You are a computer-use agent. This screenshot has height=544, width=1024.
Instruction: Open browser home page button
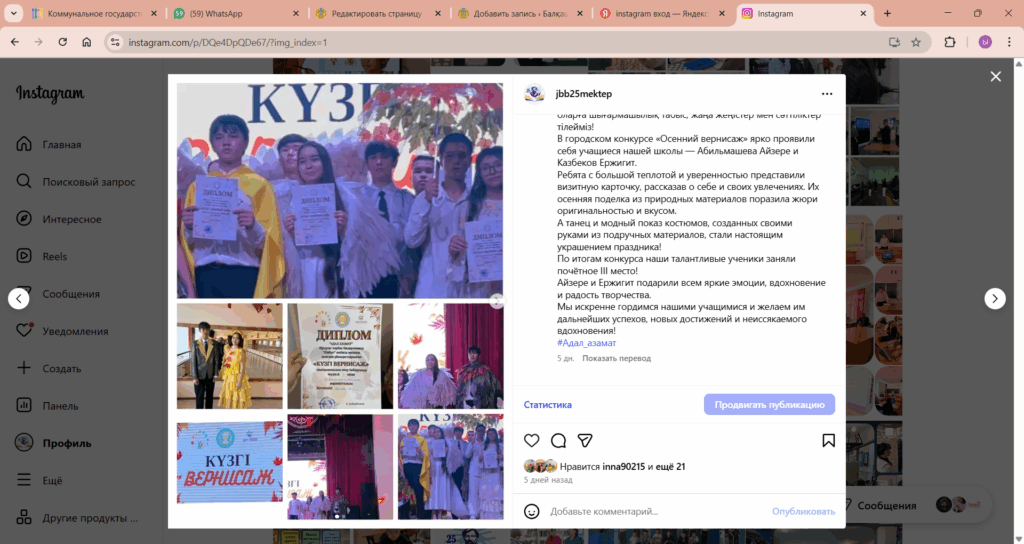pos(86,42)
